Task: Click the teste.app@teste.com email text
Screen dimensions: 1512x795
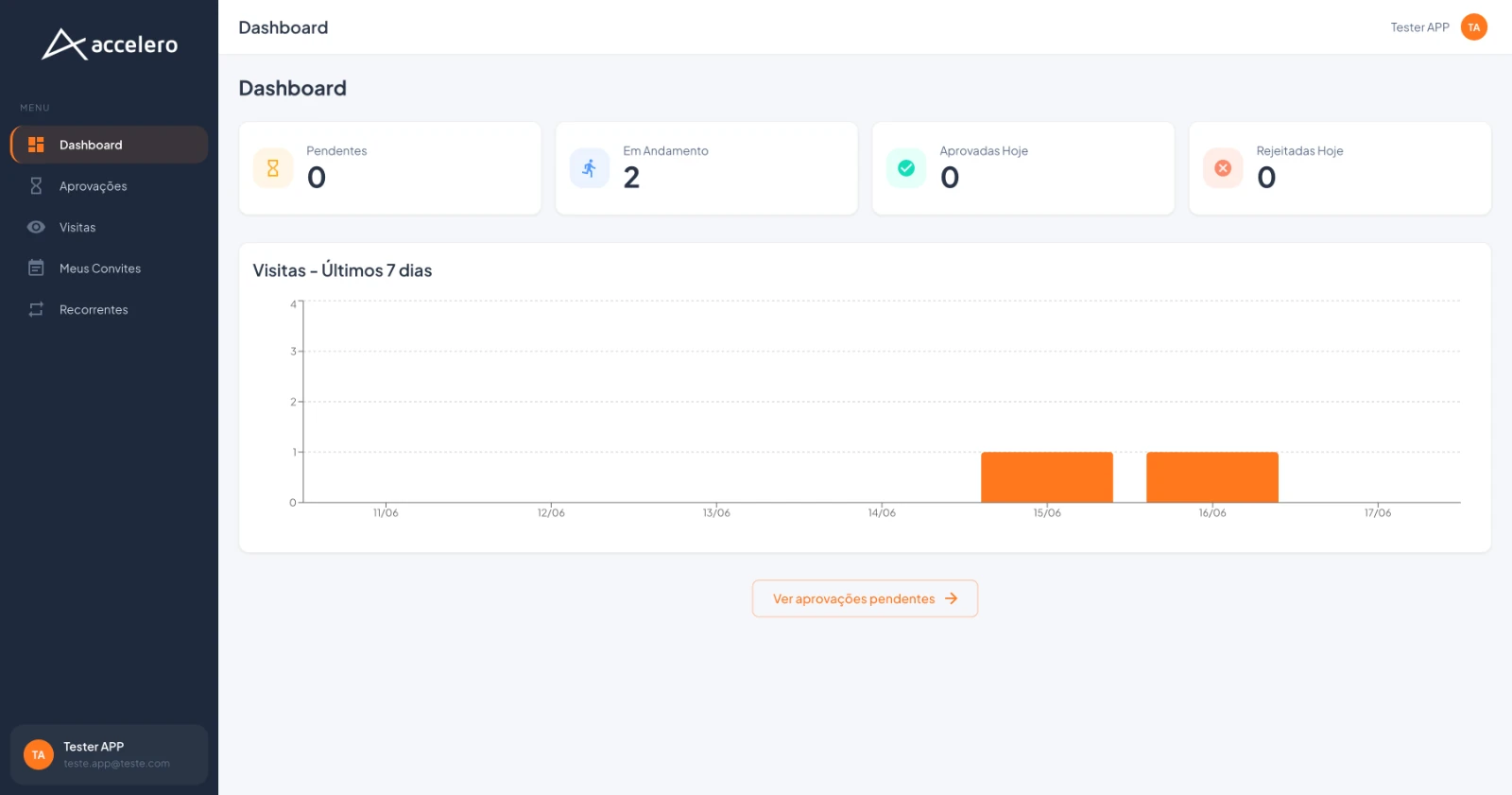Action: click(x=116, y=764)
